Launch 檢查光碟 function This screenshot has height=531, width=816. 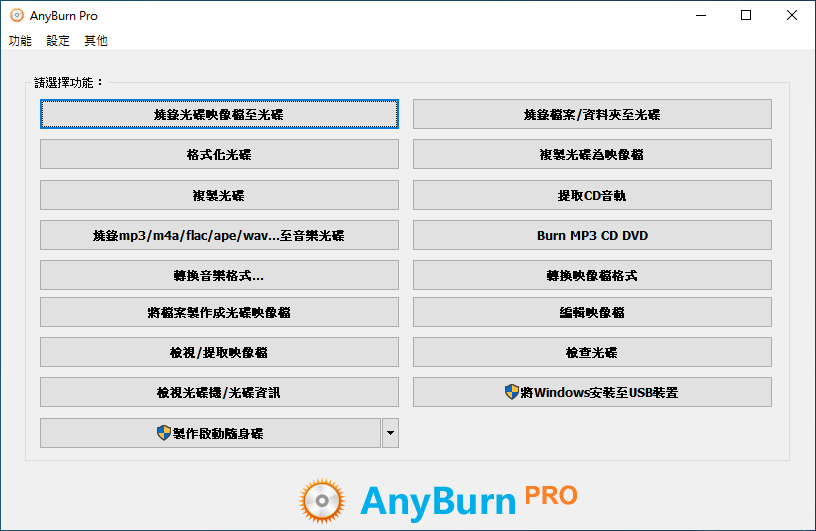(592, 352)
